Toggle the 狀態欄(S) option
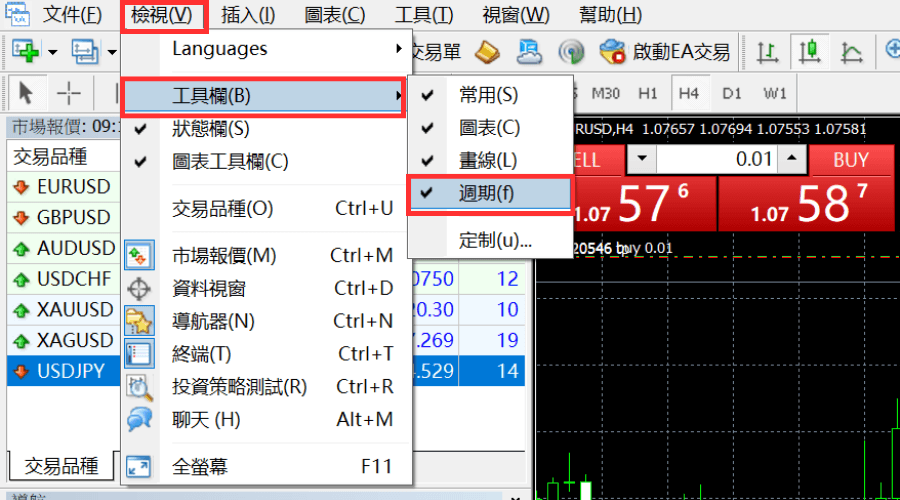 click(265, 129)
